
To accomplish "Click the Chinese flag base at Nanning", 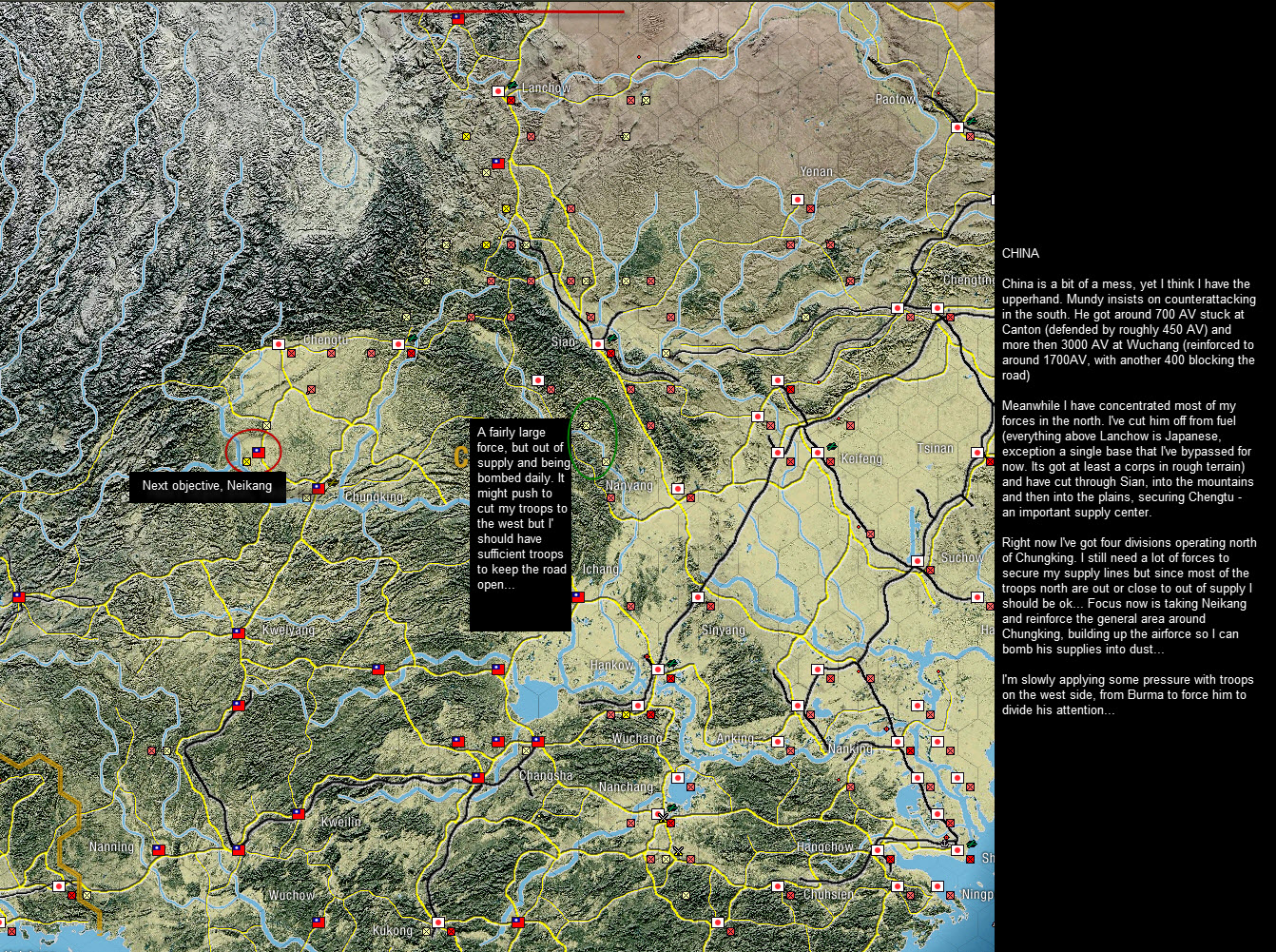I will point(159,850).
